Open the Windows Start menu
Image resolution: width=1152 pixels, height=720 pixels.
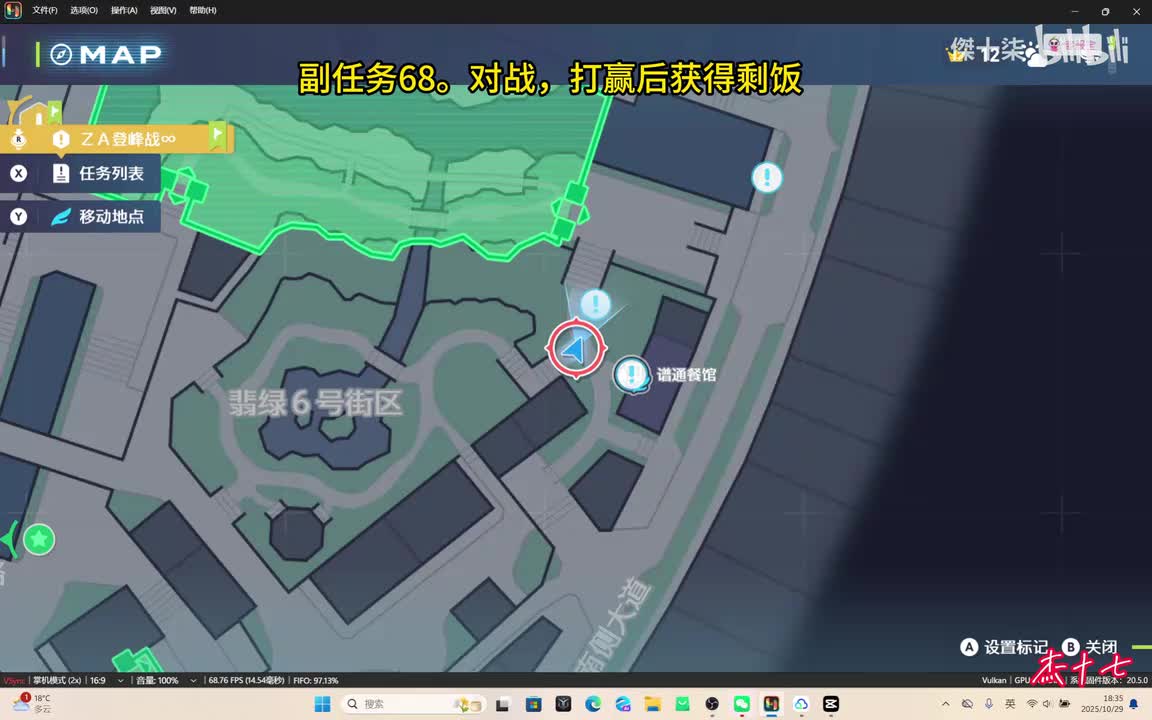(x=322, y=704)
